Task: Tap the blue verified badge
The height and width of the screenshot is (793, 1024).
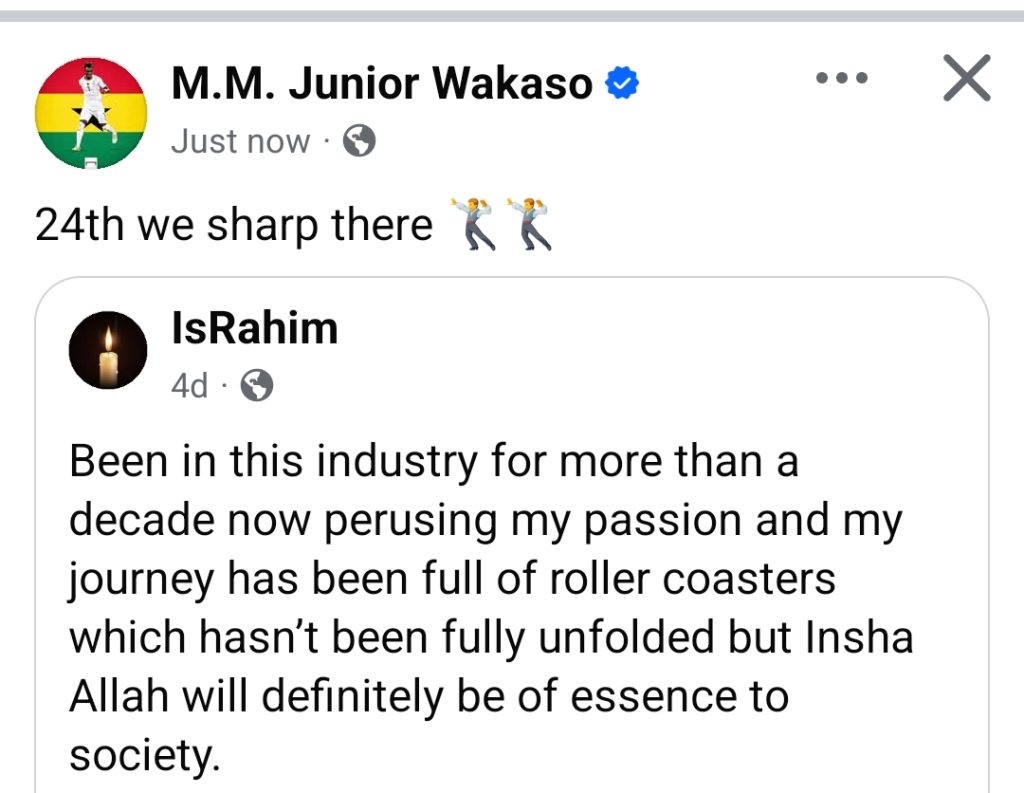Action: (622, 83)
